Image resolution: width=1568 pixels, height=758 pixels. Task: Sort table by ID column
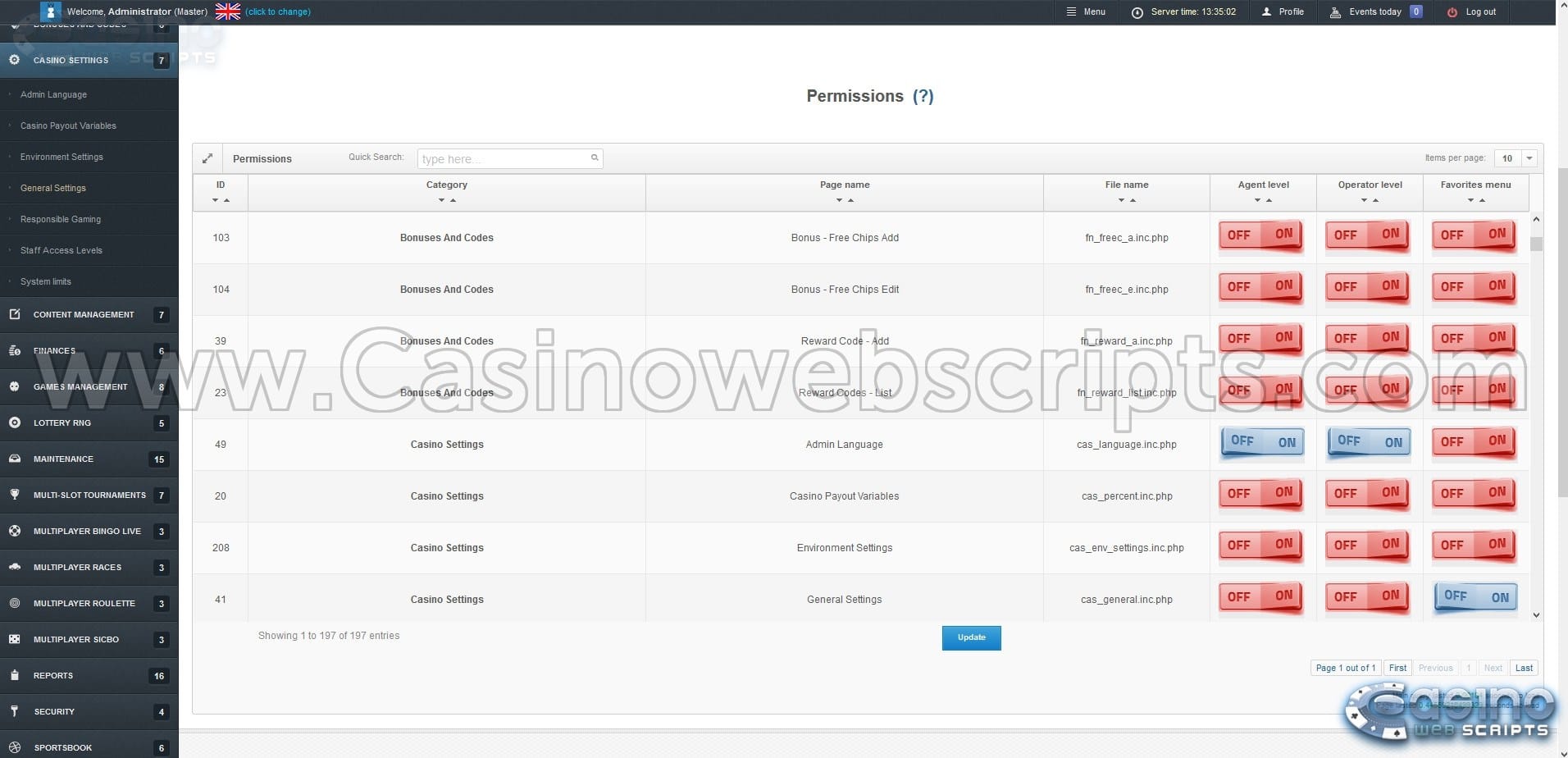tap(221, 193)
